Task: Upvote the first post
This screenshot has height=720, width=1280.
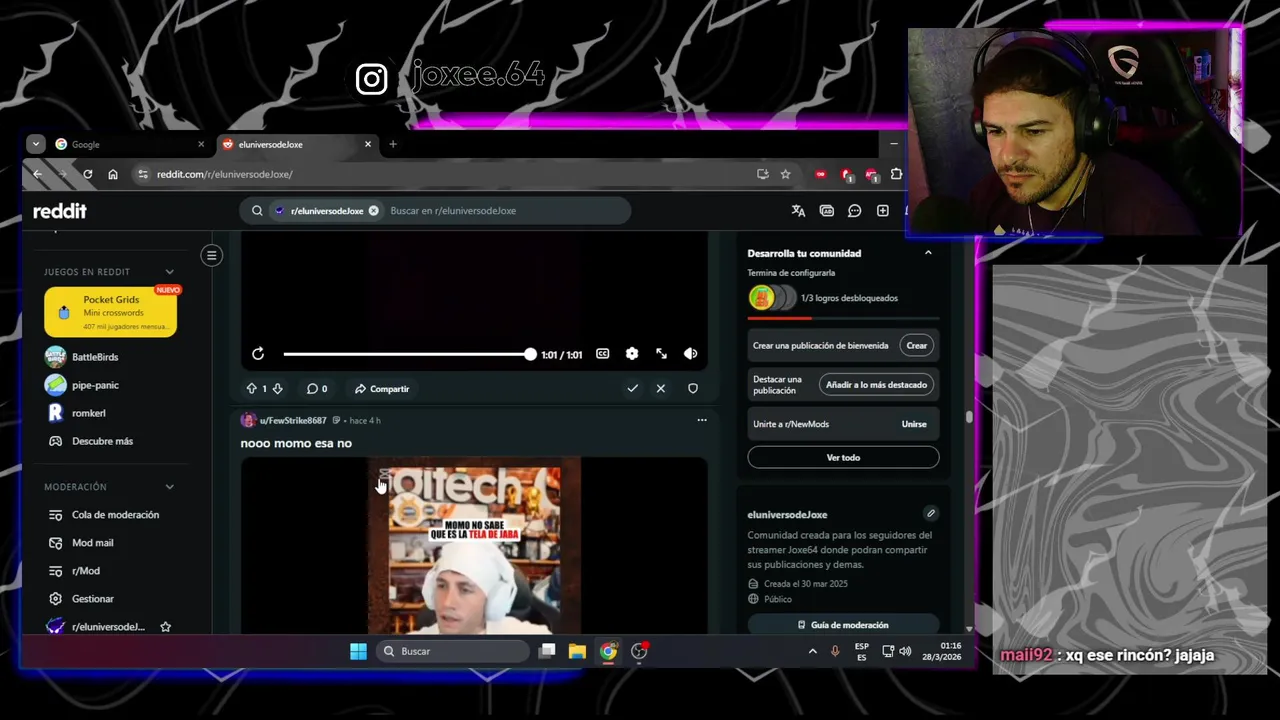Action: [251, 388]
